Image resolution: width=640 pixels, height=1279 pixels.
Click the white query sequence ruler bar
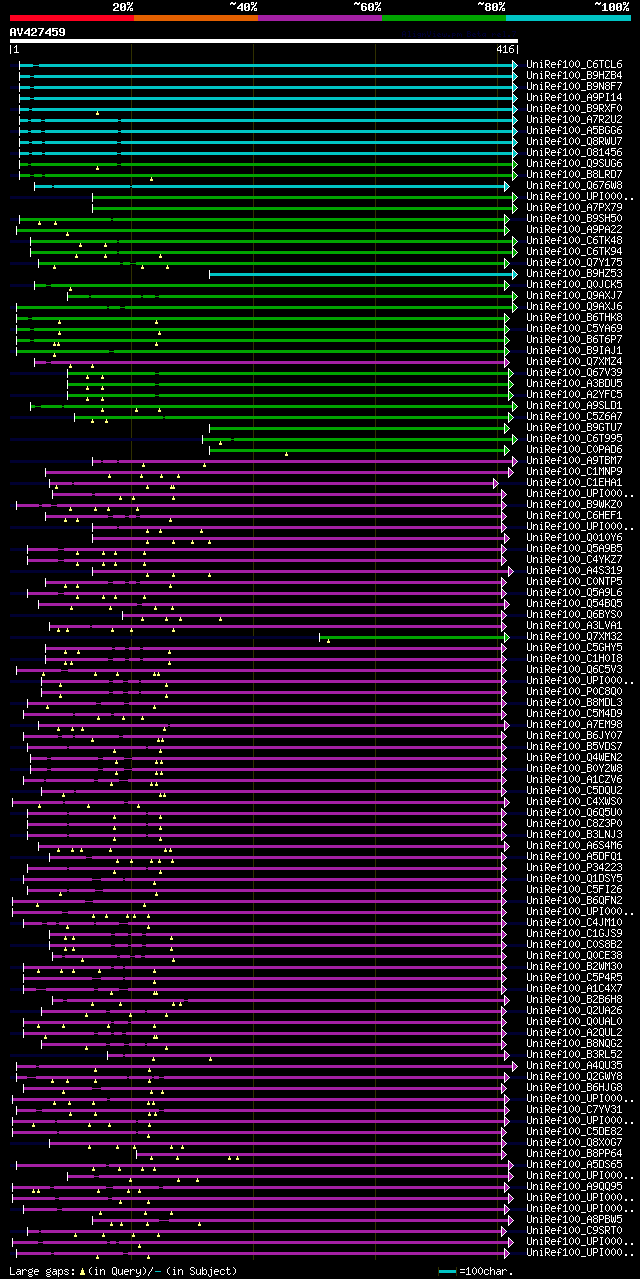pos(263,41)
